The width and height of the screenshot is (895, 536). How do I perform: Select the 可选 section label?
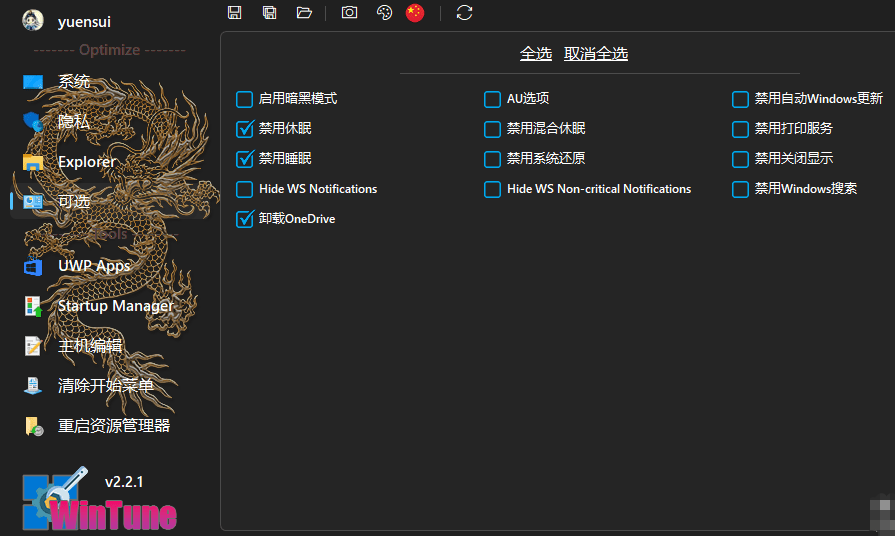point(74,201)
